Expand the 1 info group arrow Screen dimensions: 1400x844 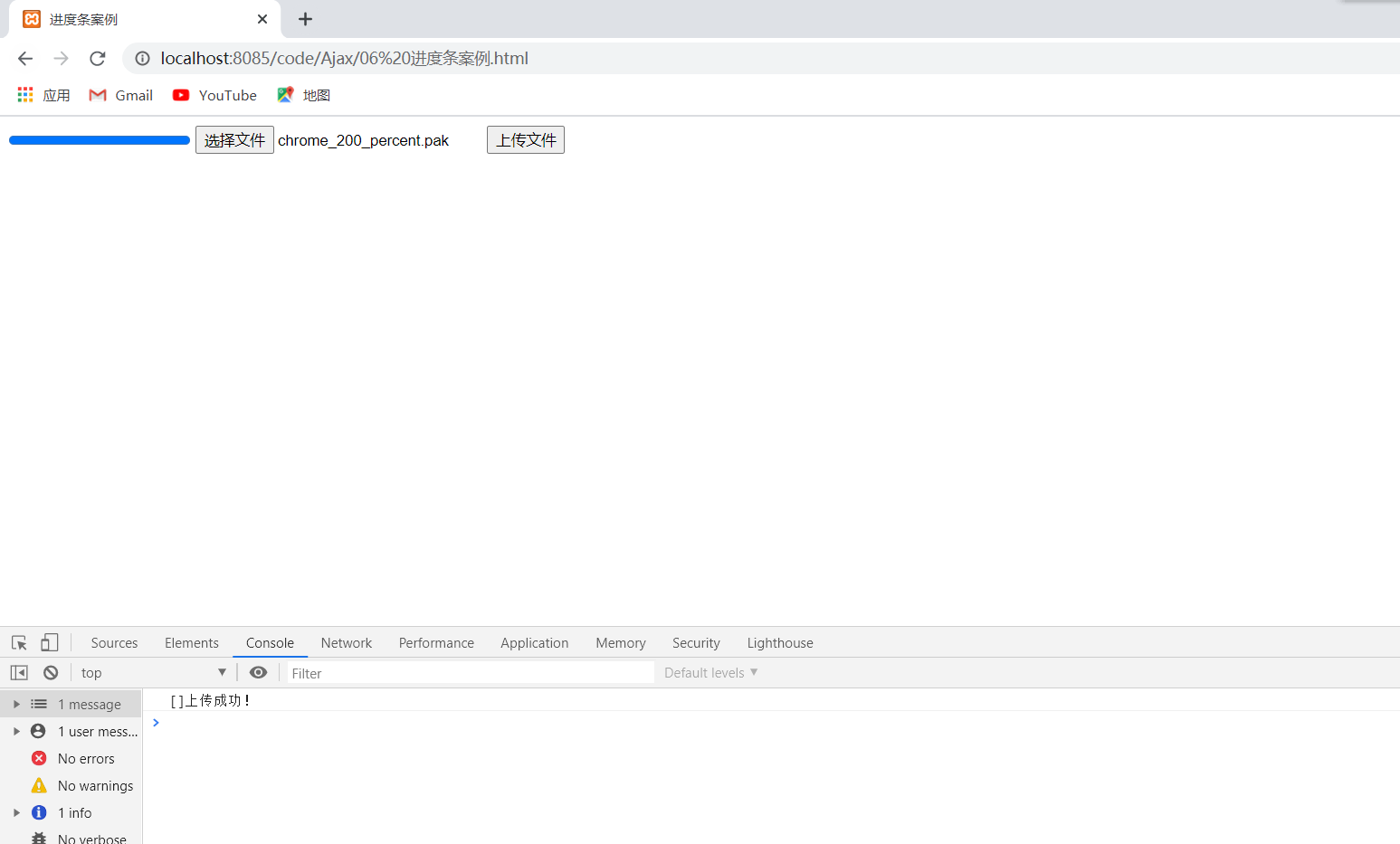click(x=16, y=812)
